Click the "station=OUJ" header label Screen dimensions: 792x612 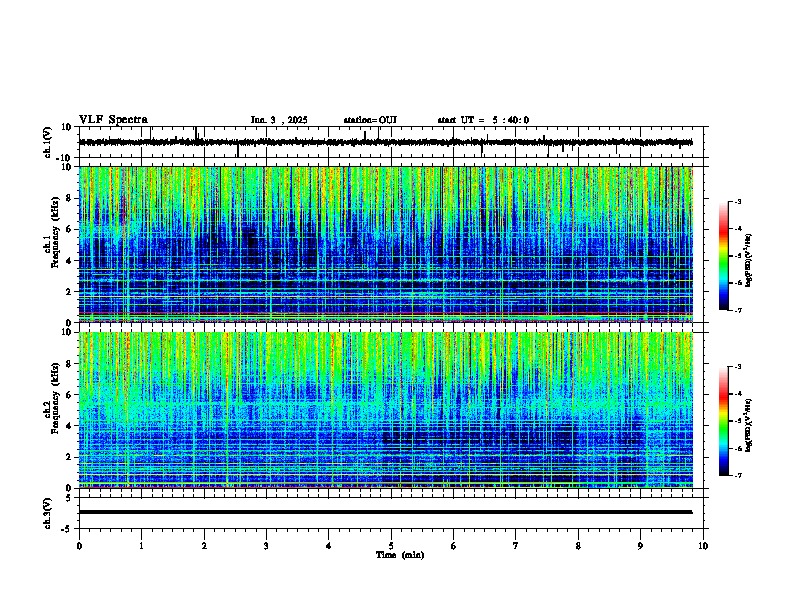(x=370, y=120)
